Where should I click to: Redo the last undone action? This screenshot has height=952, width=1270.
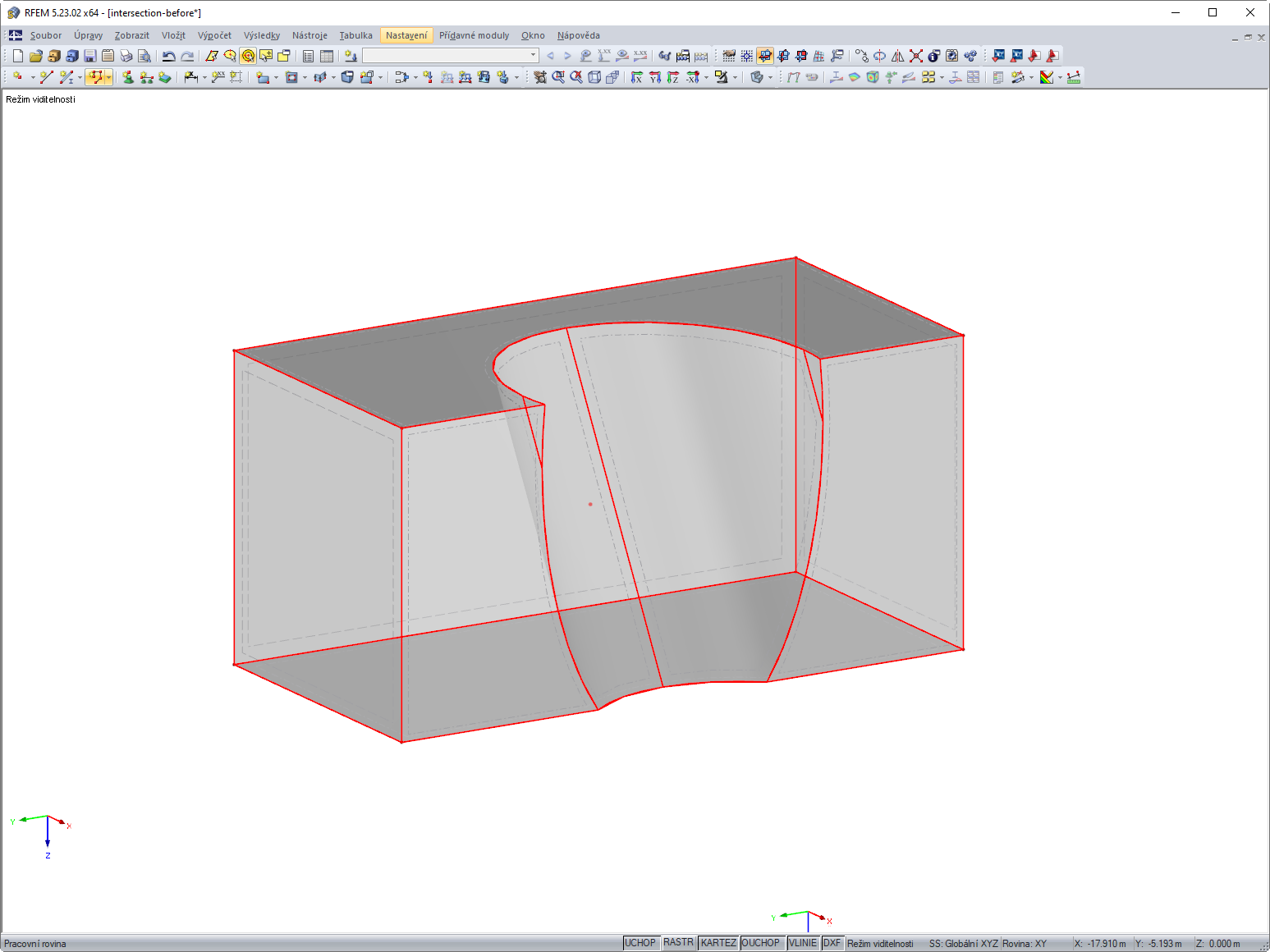click(x=187, y=56)
